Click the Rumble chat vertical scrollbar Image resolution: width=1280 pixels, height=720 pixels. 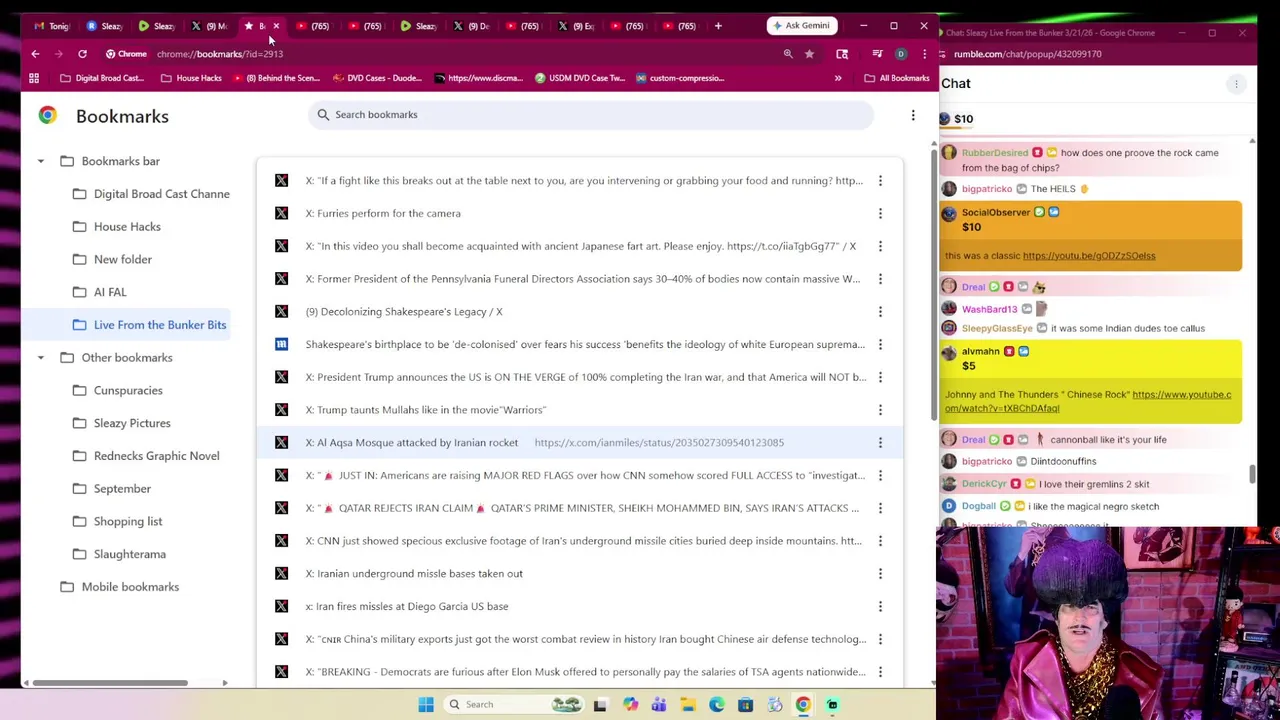1251,474
